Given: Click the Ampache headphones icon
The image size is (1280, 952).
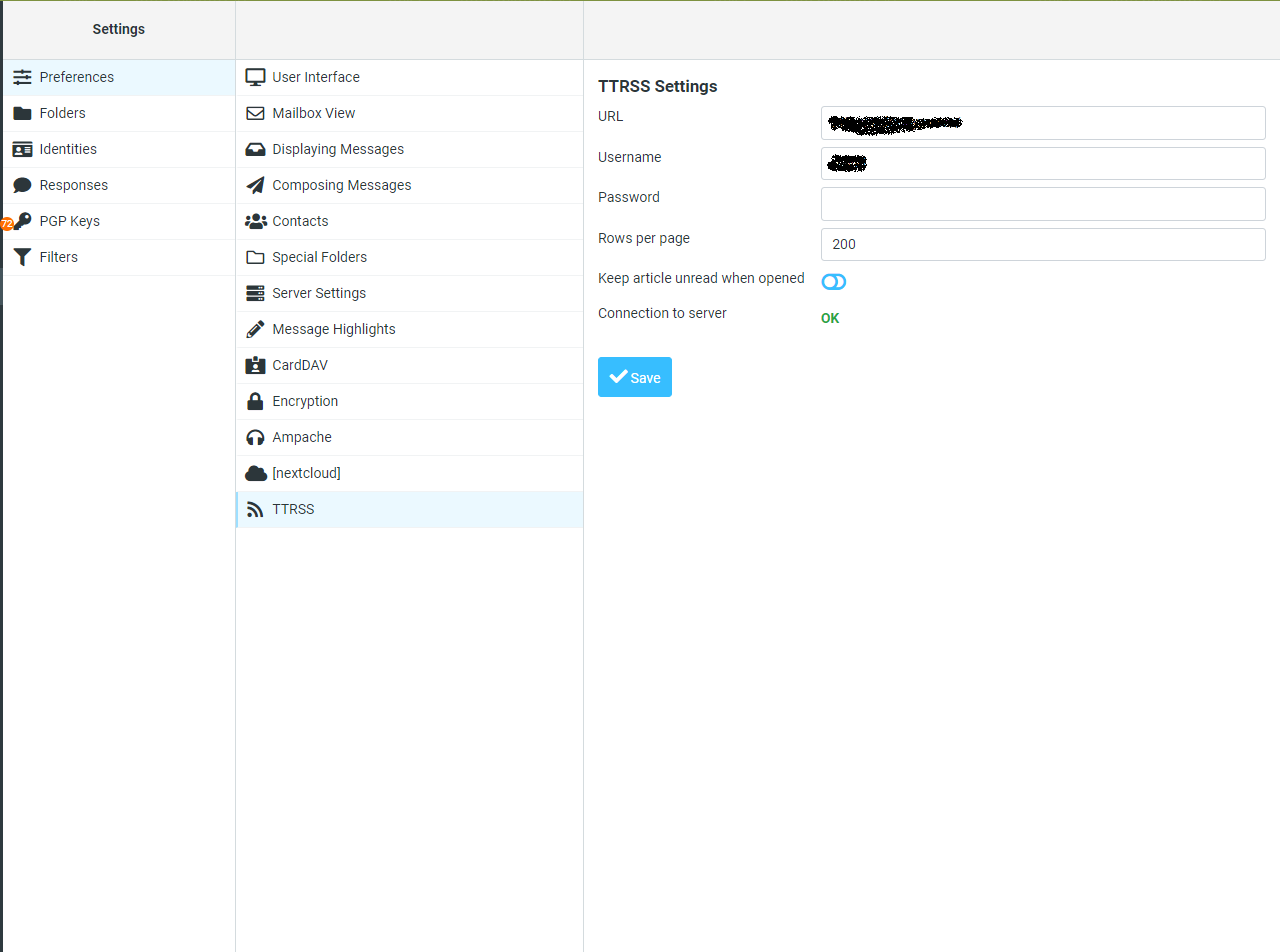Looking at the screenshot, I should (255, 437).
